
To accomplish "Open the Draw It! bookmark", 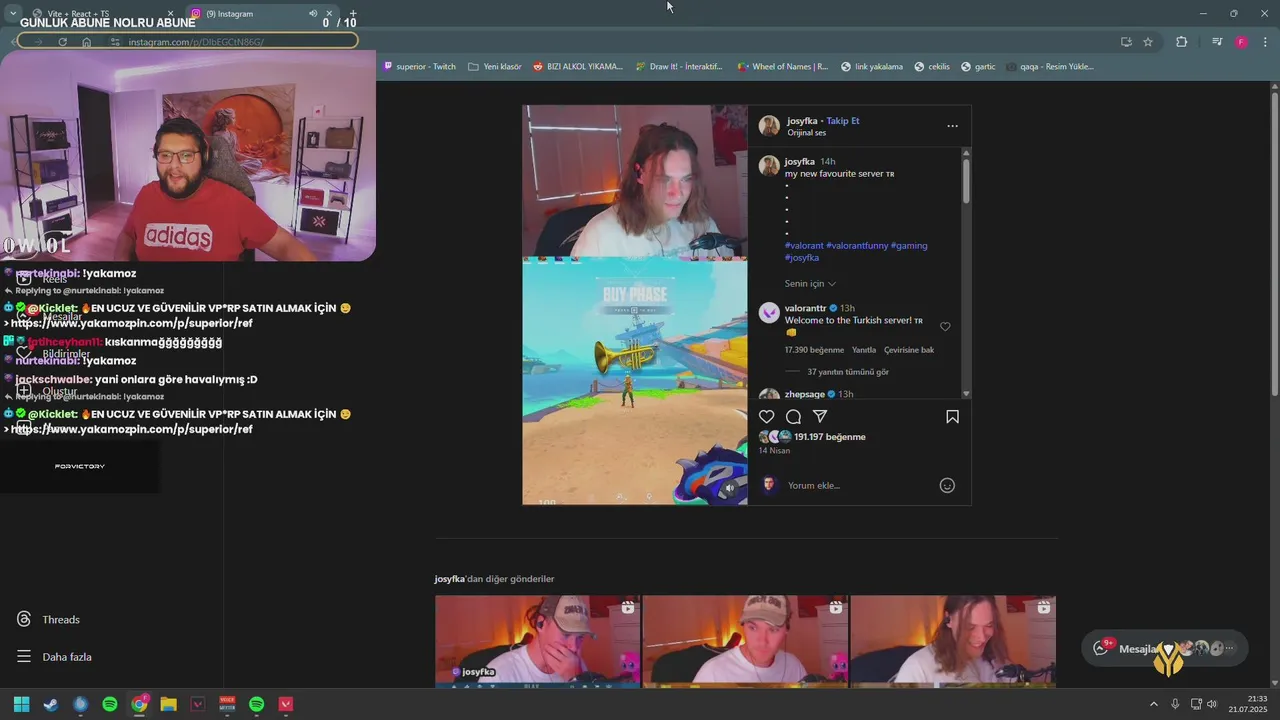I will pos(679,67).
